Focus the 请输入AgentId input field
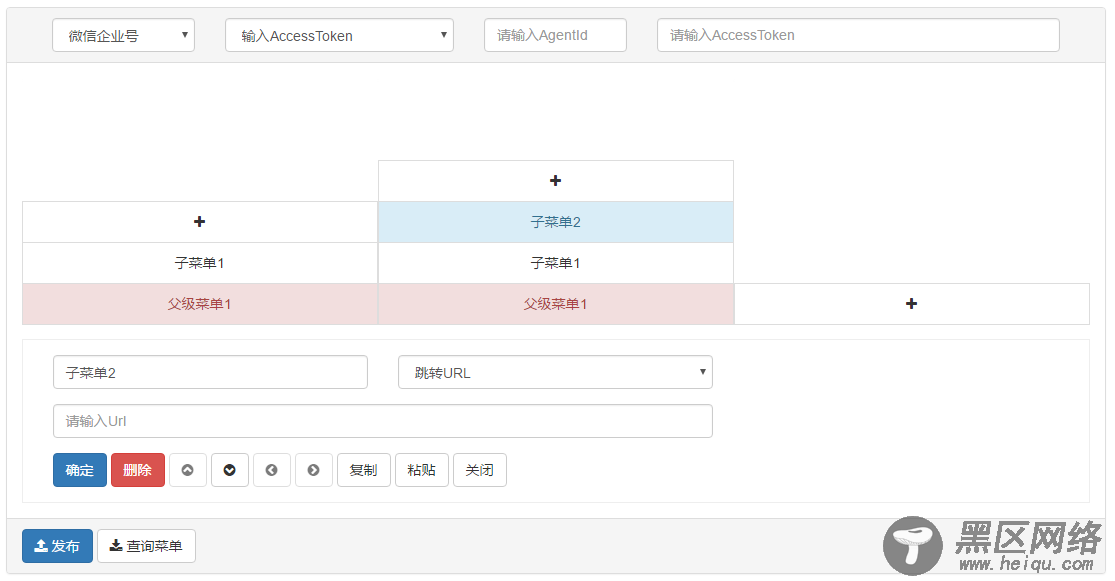Image resolution: width=1115 pixels, height=581 pixels. (555, 36)
